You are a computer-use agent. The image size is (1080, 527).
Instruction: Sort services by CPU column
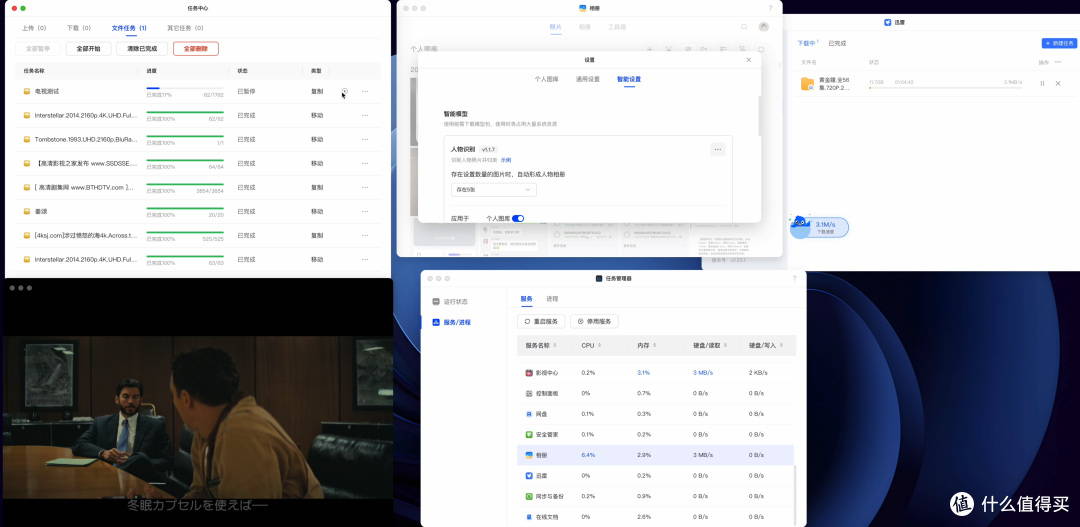coord(591,345)
